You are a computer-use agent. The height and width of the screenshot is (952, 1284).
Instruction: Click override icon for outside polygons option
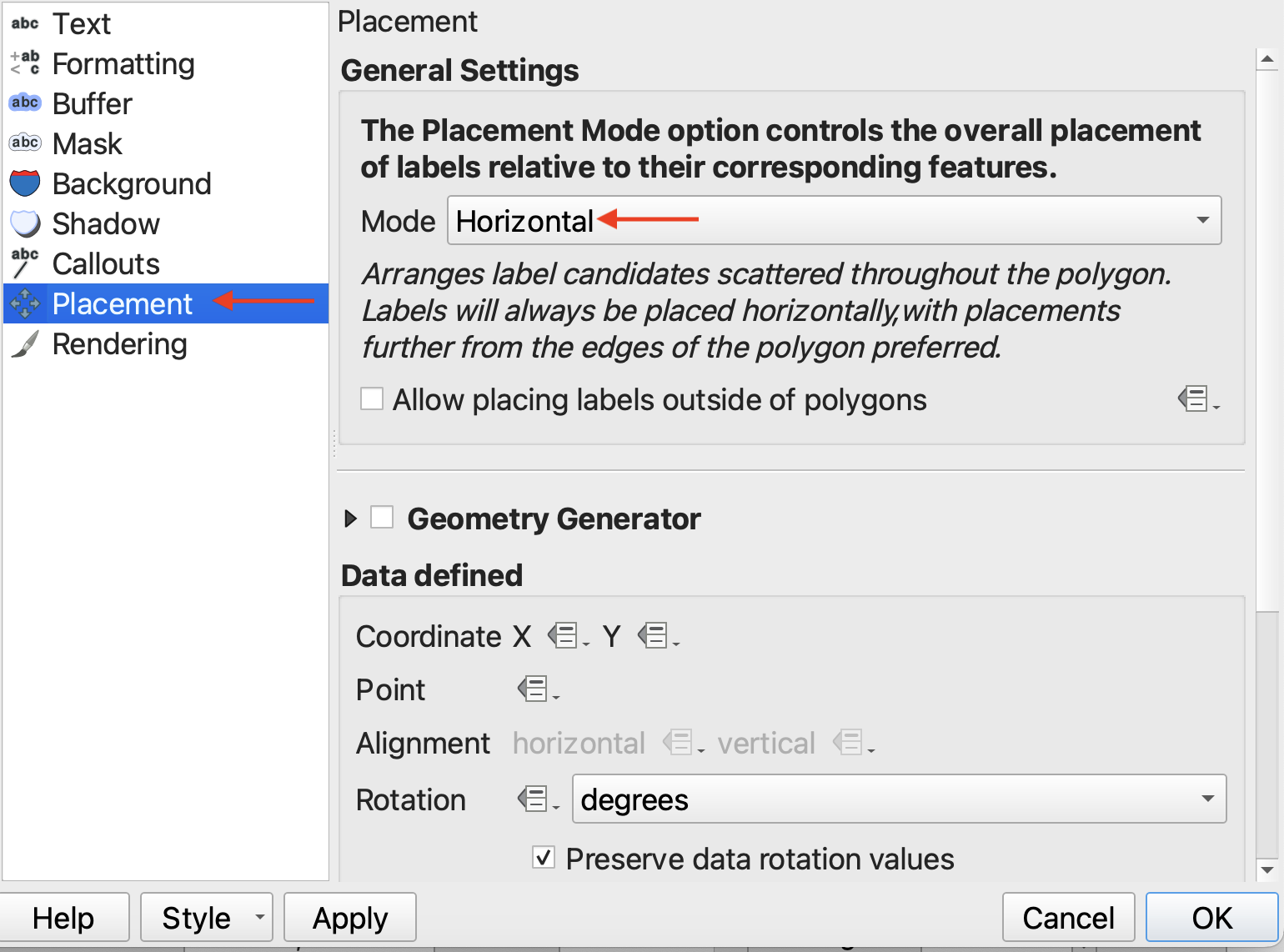click(1196, 399)
